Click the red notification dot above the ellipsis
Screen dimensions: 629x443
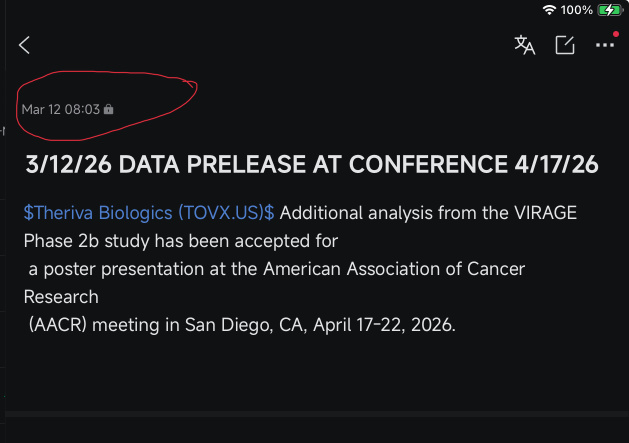[x=616, y=34]
